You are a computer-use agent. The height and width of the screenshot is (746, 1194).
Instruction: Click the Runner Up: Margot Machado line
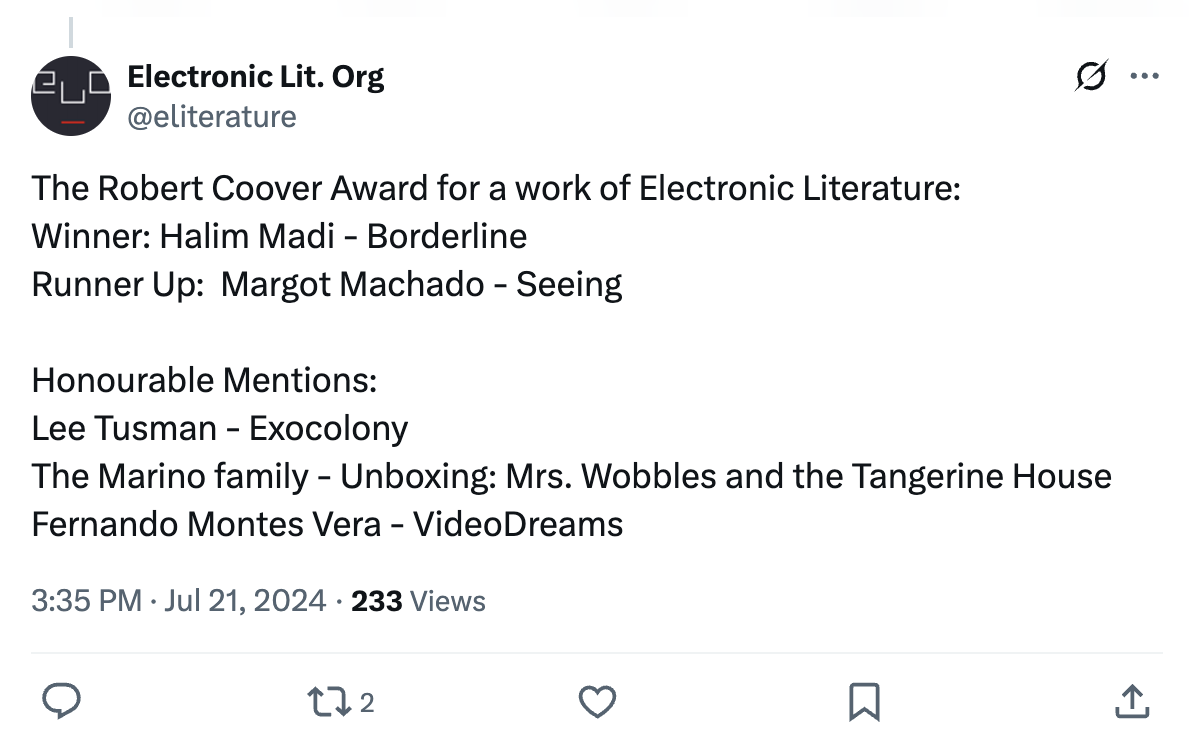pyautogui.click(x=327, y=284)
